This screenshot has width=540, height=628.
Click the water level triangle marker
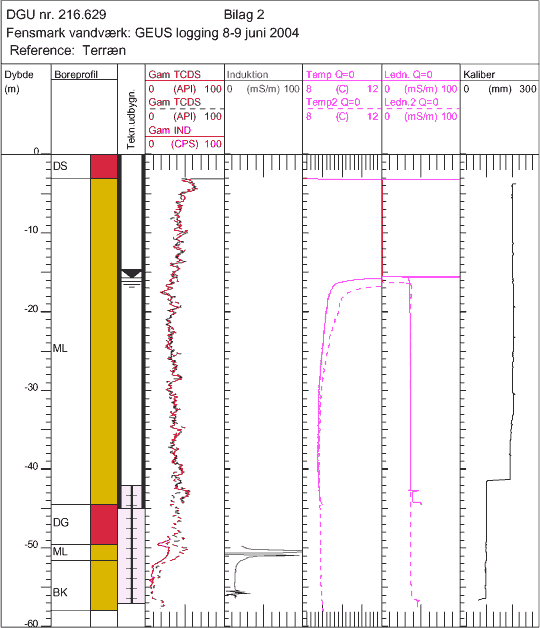click(x=131, y=274)
